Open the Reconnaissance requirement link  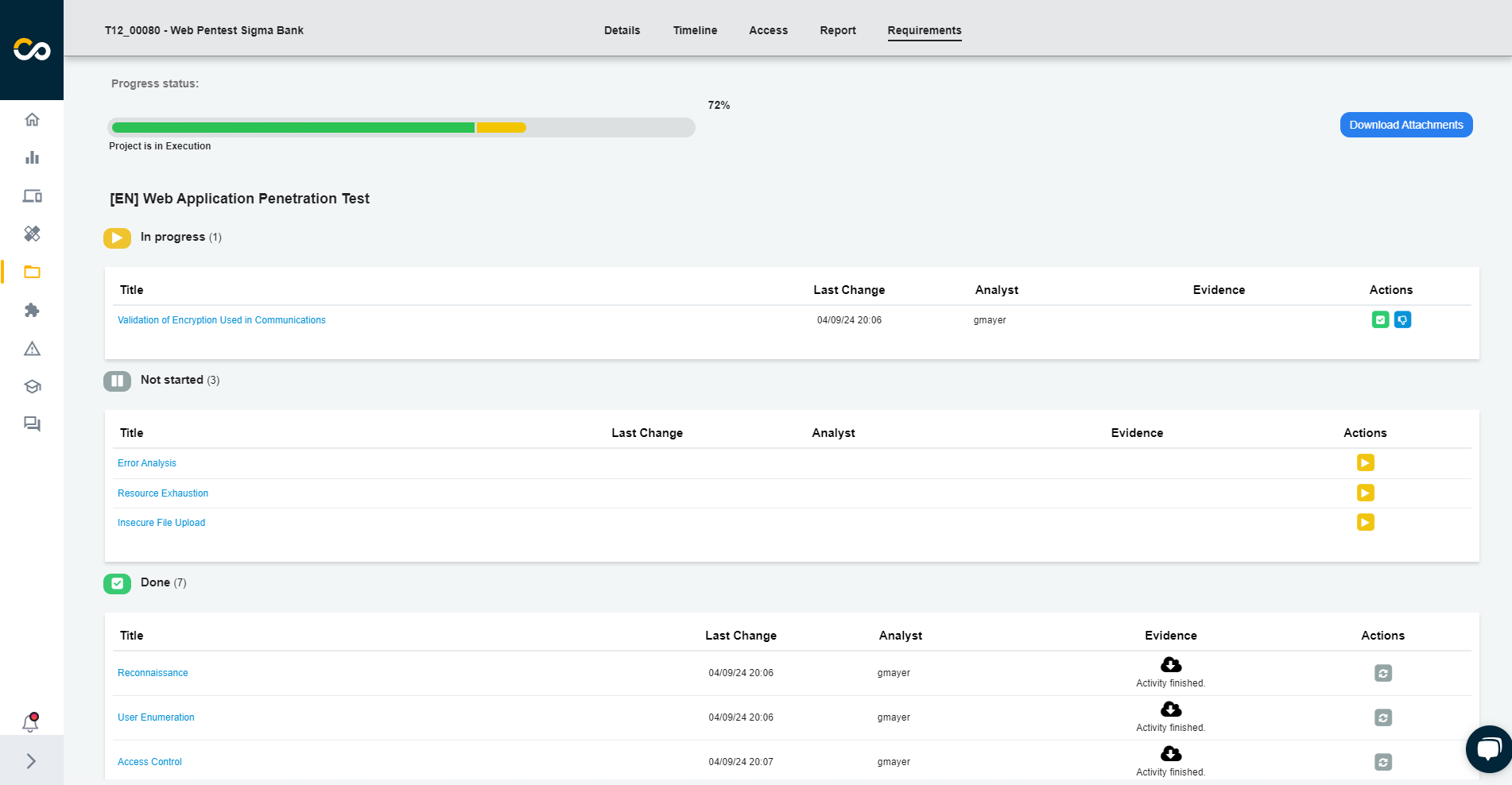coord(153,673)
